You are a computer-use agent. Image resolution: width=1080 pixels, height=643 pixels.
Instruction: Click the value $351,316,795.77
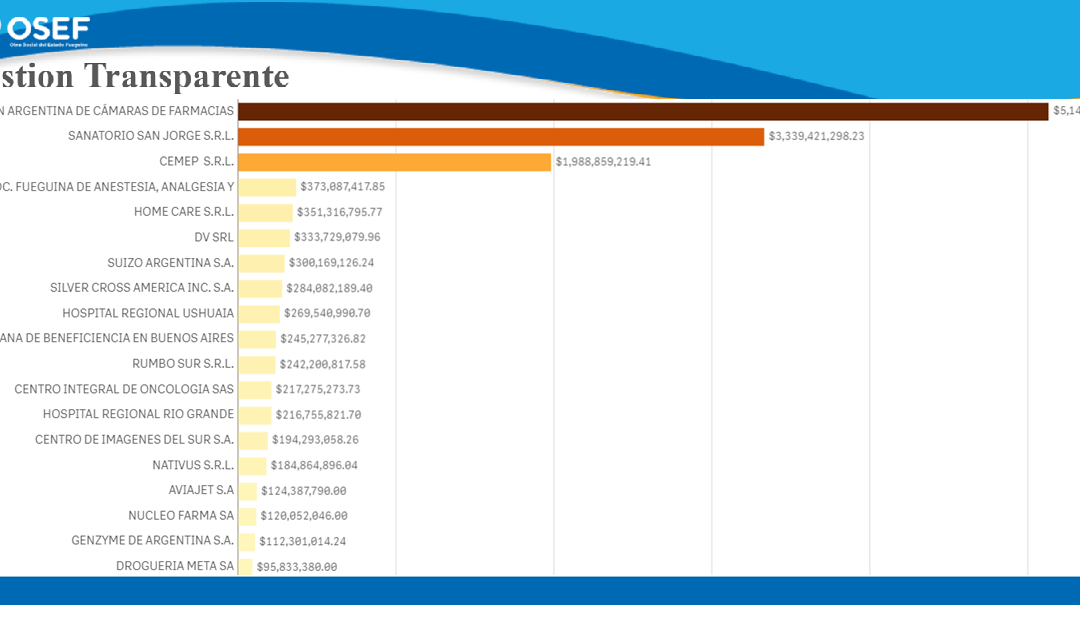pos(340,212)
